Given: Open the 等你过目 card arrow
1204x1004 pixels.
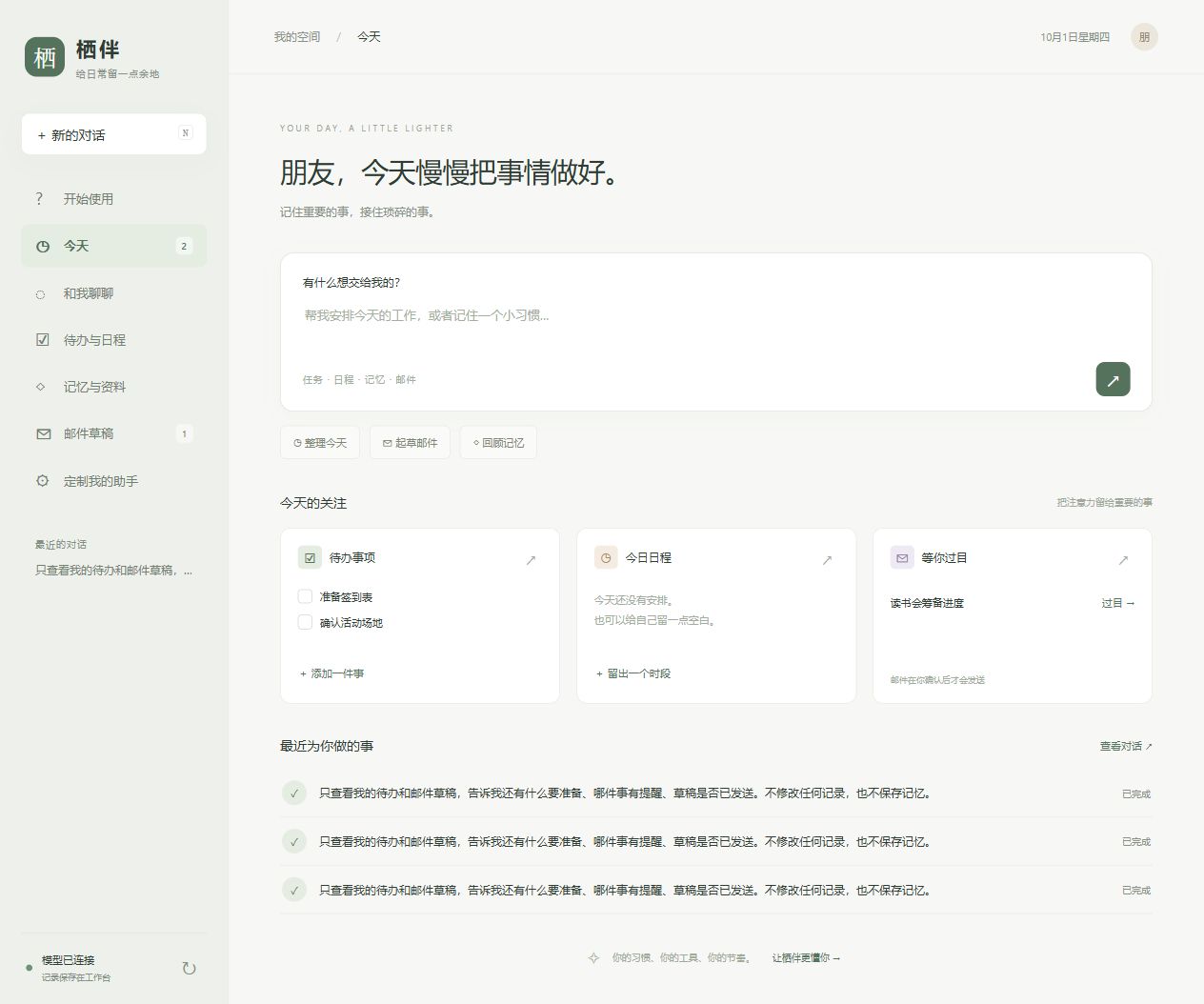Looking at the screenshot, I should (x=1123, y=560).
